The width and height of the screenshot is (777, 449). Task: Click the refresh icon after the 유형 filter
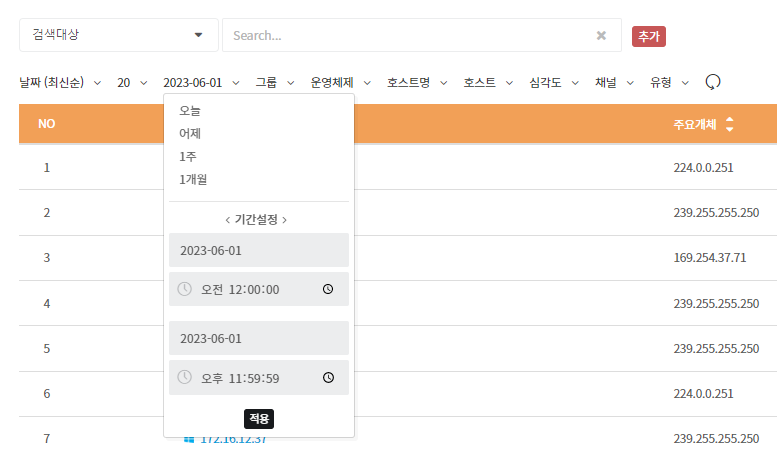click(713, 82)
